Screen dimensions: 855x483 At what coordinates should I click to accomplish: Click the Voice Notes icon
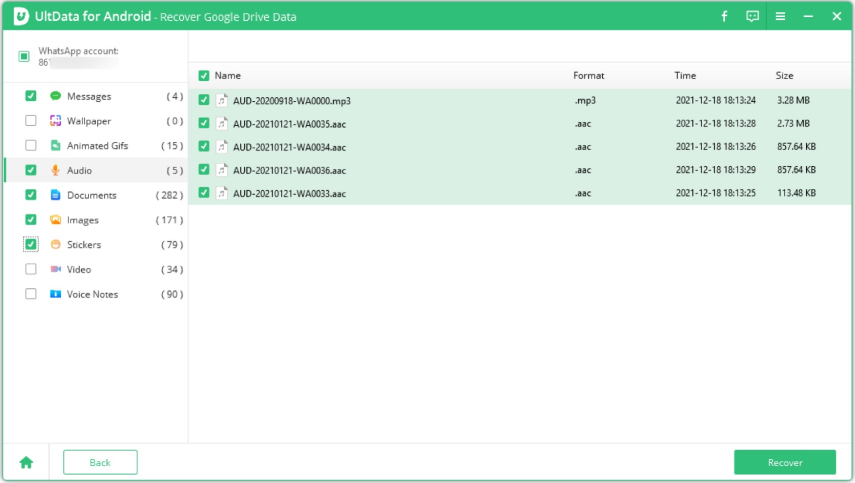tap(55, 294)
